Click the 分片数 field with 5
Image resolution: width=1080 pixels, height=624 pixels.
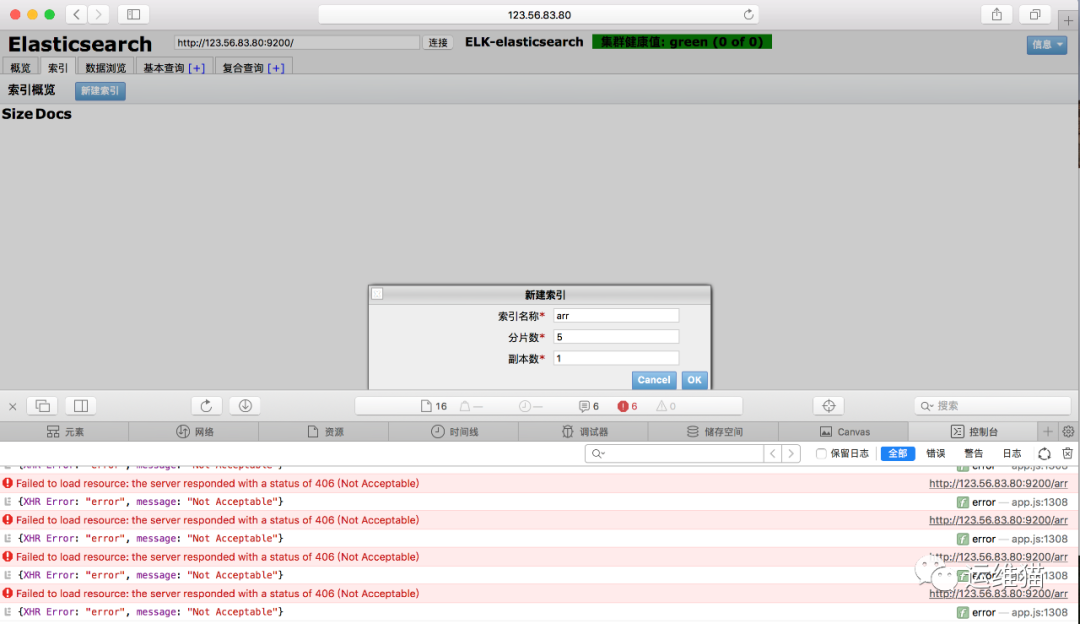616,337
